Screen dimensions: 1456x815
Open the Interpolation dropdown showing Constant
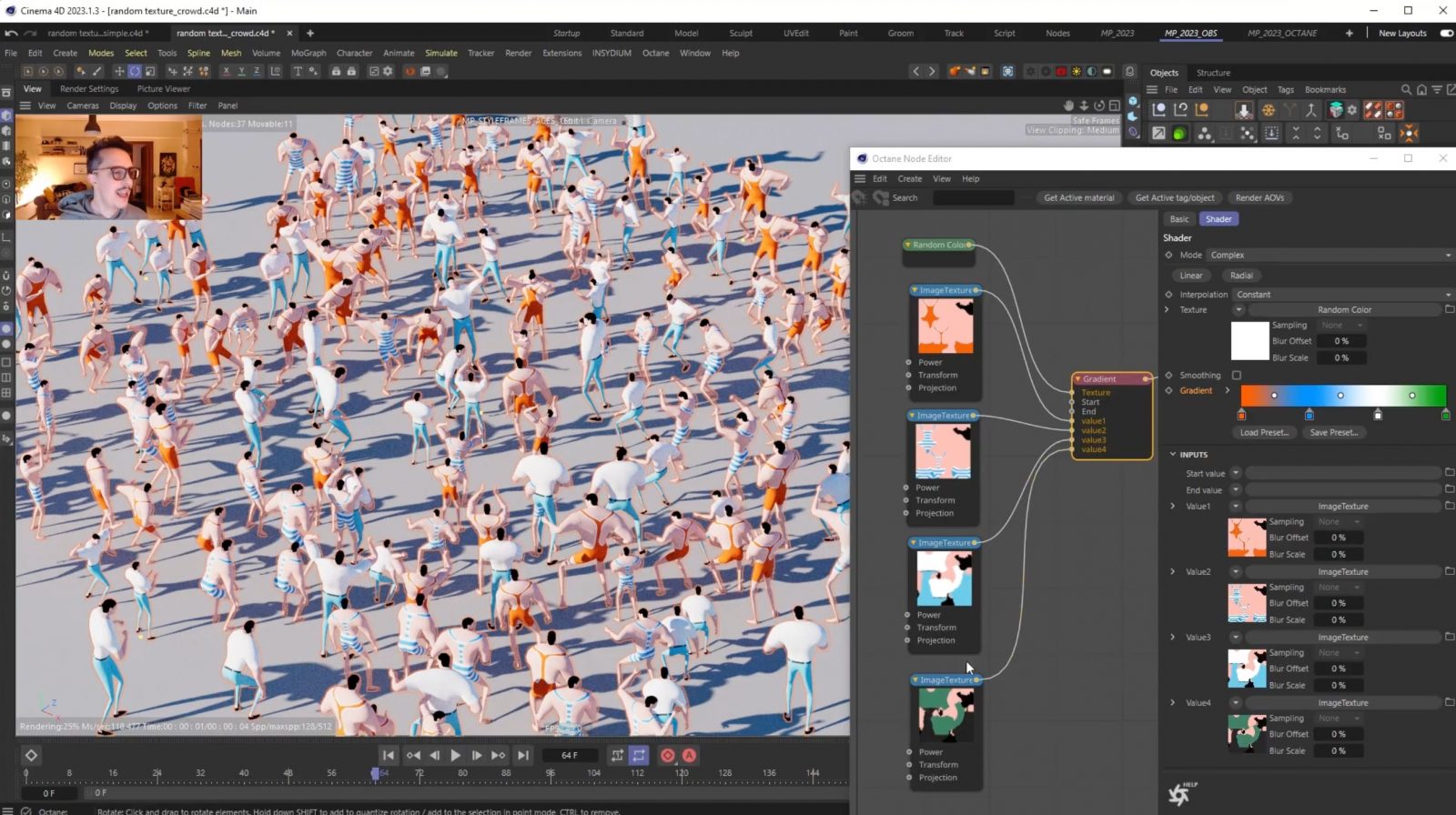tap(1342, 295)
